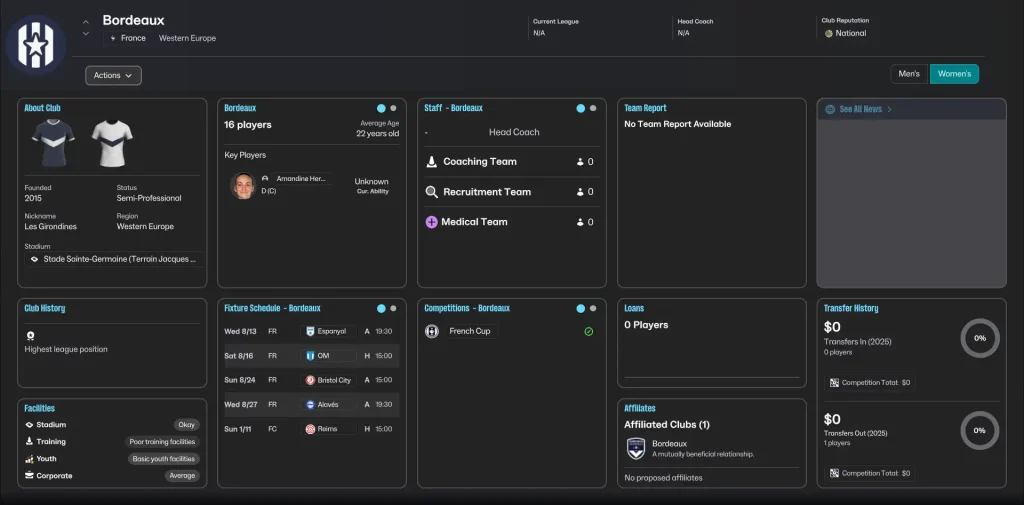1024x505 pixels.
Task: Click the Highest league position award icon
Action: pos(30,336)
